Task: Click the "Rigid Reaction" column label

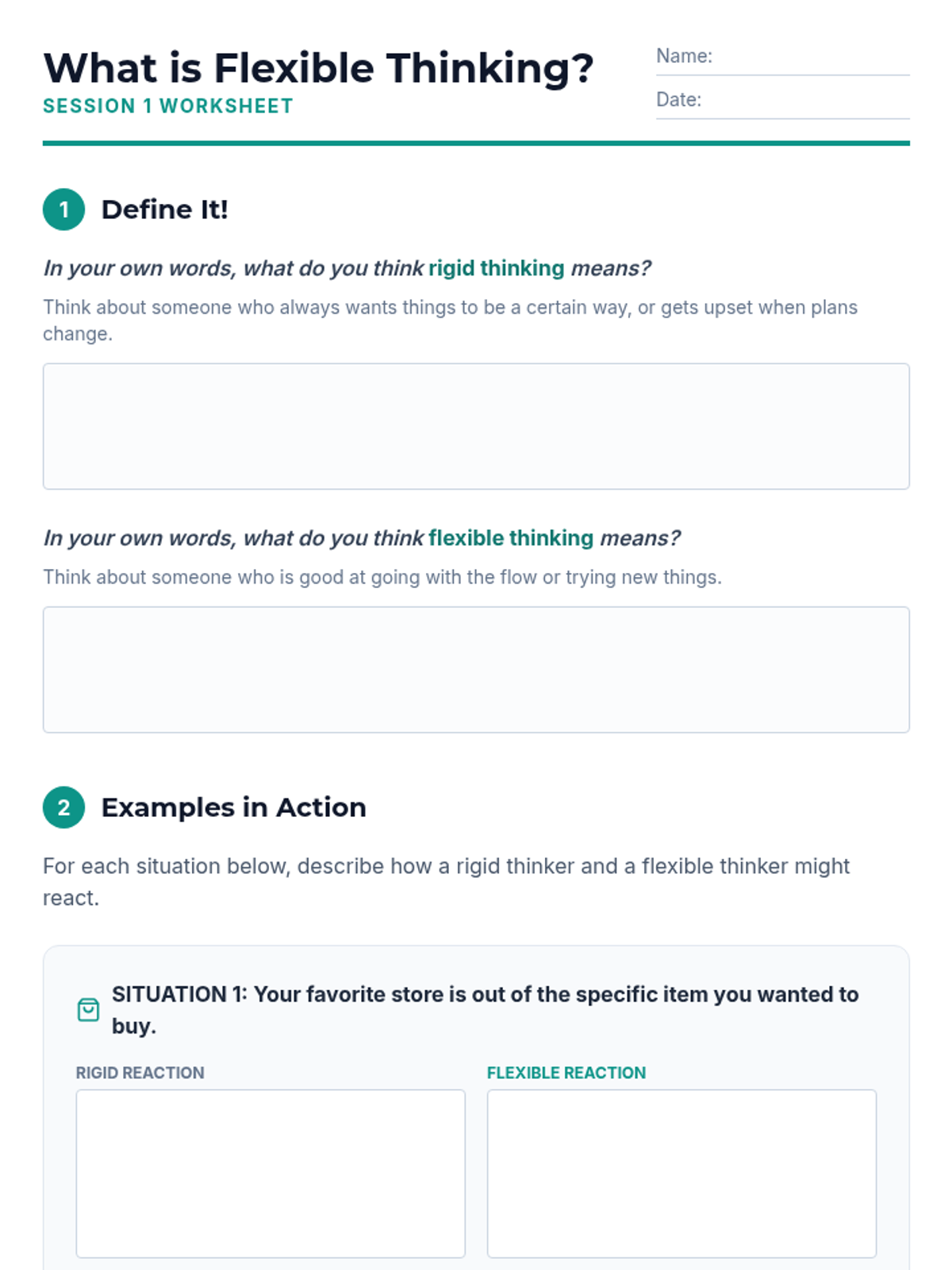Action: click(140, 1073)
